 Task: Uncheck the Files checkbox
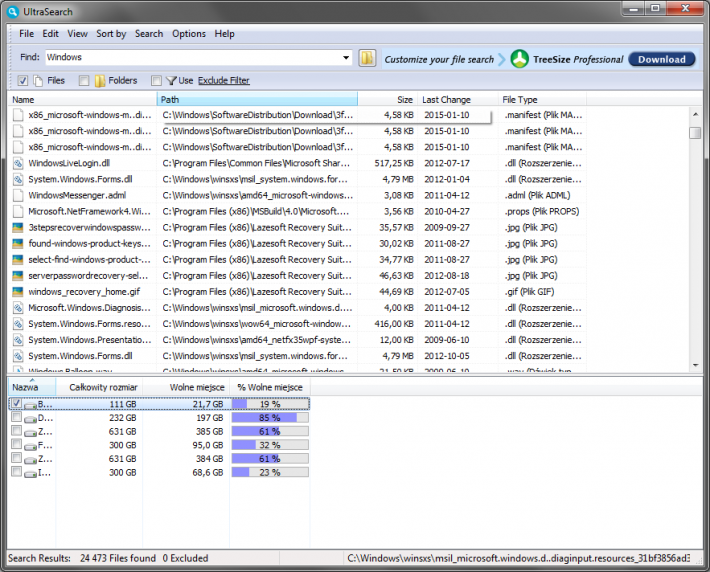[23, 81]
